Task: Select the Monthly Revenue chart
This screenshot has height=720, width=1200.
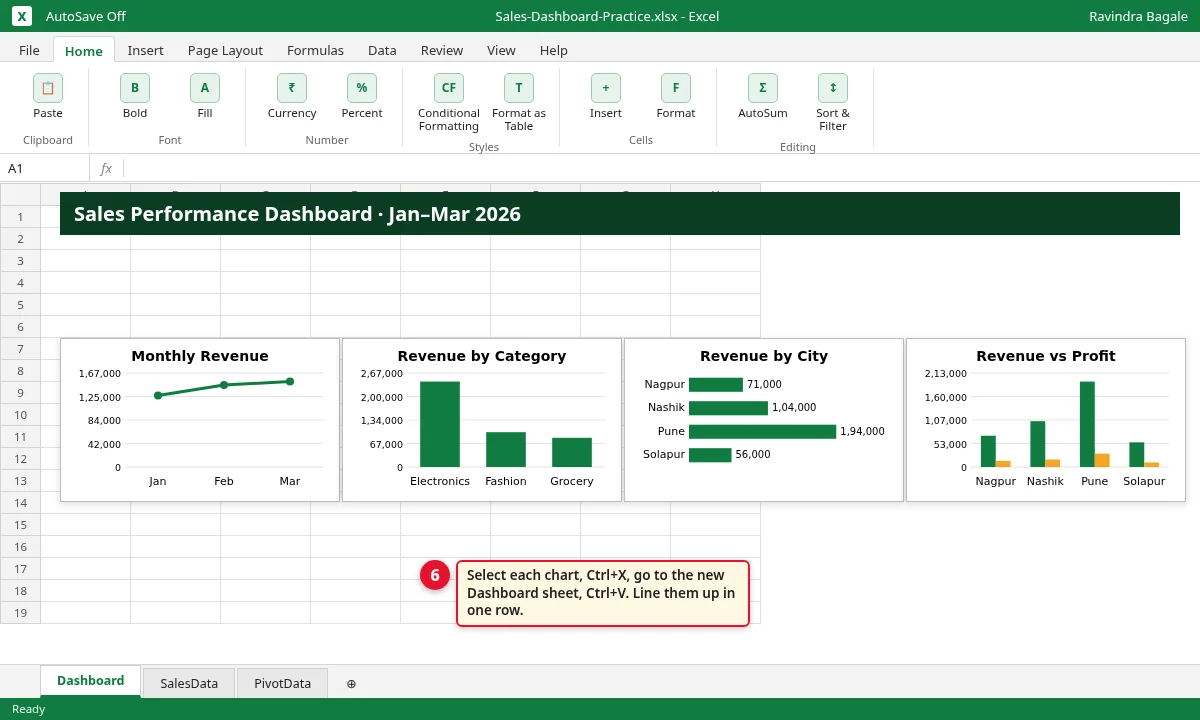Action: 200,420
